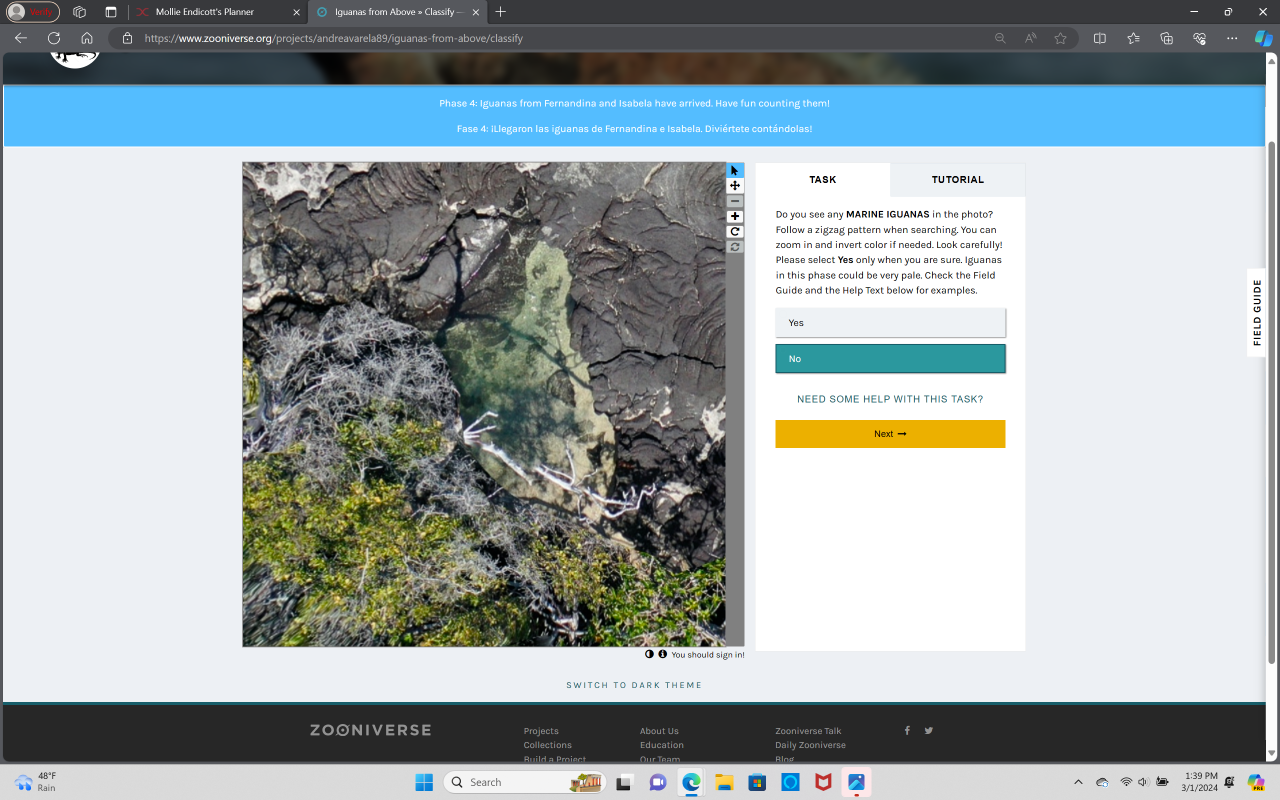Open Microsoft Store from taskbar
1280x800 pixels.
pyautogui.click(x=757, y=782)
